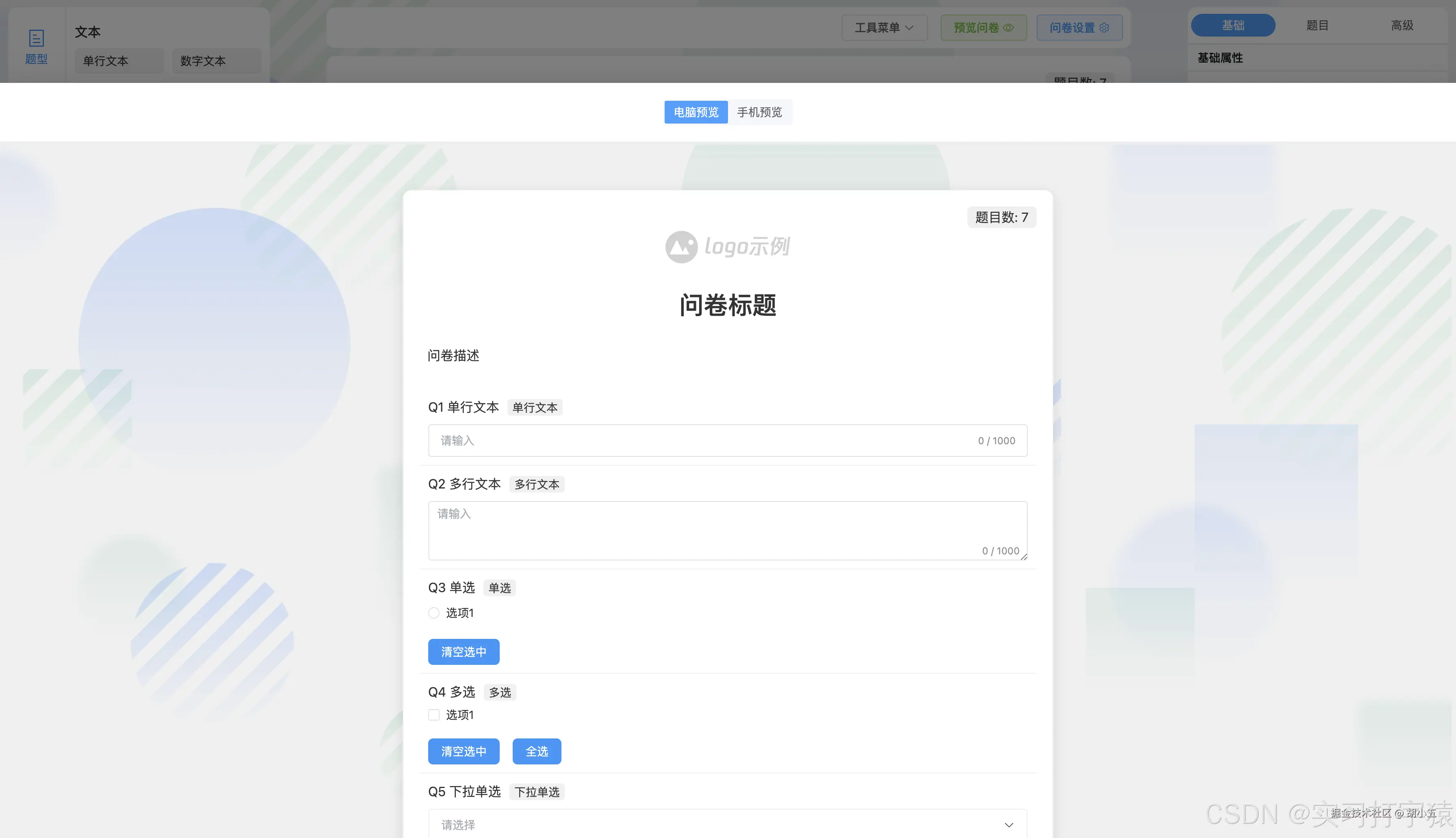Image resolution: width=1456 pixels, height=838 pixels.
Task: Switch back to the 基础 tab
Action: click(x=1232, y=25)
